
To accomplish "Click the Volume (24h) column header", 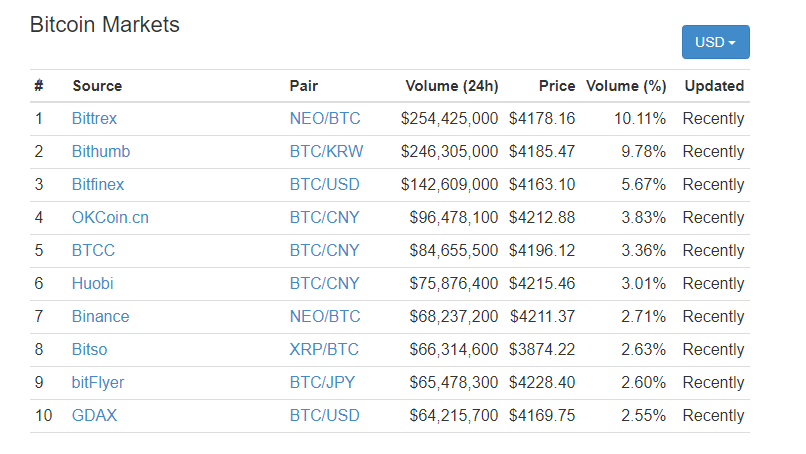I will [452, 86].
